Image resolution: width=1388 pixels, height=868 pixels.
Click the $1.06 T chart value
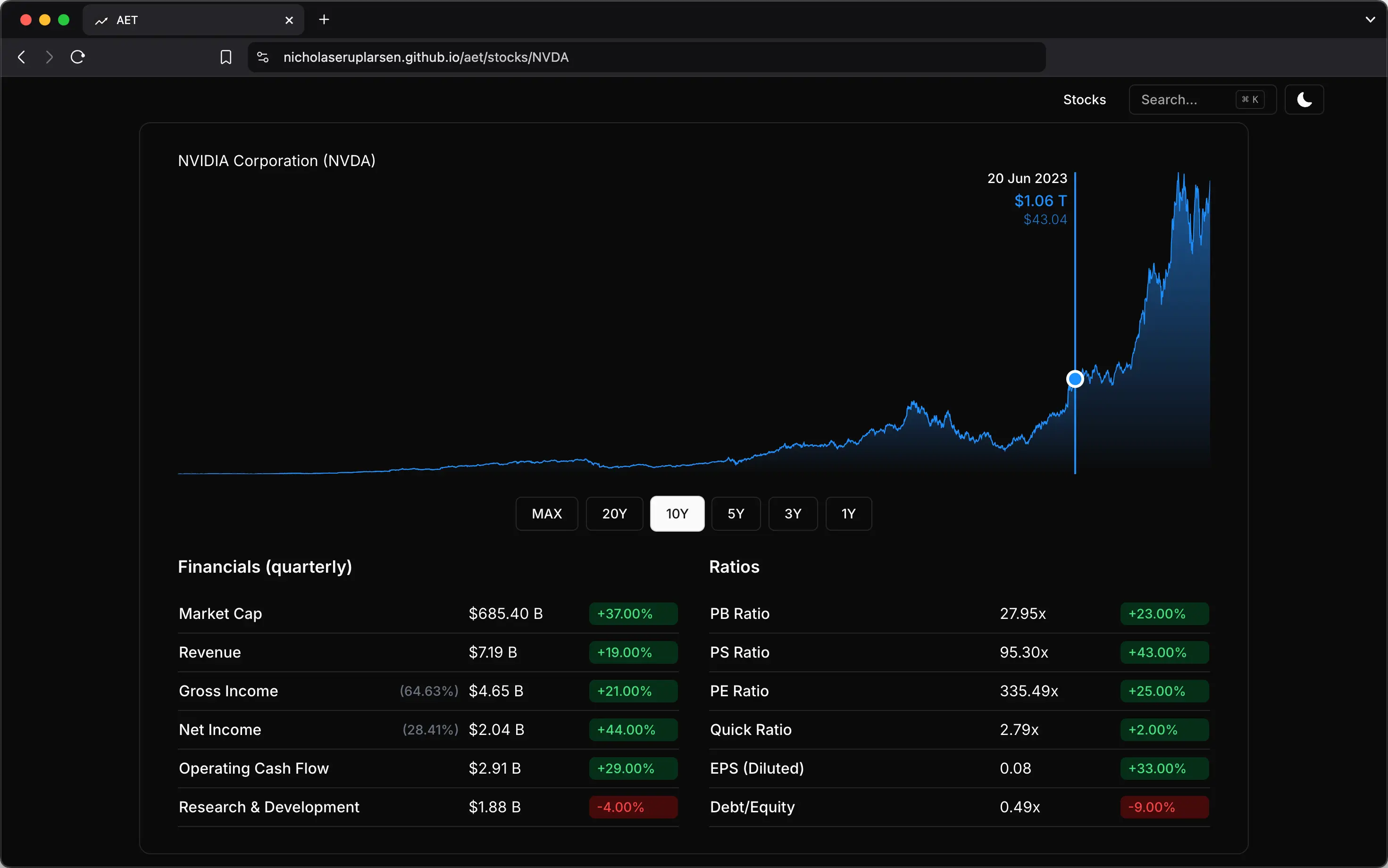tap(1040, 201)
